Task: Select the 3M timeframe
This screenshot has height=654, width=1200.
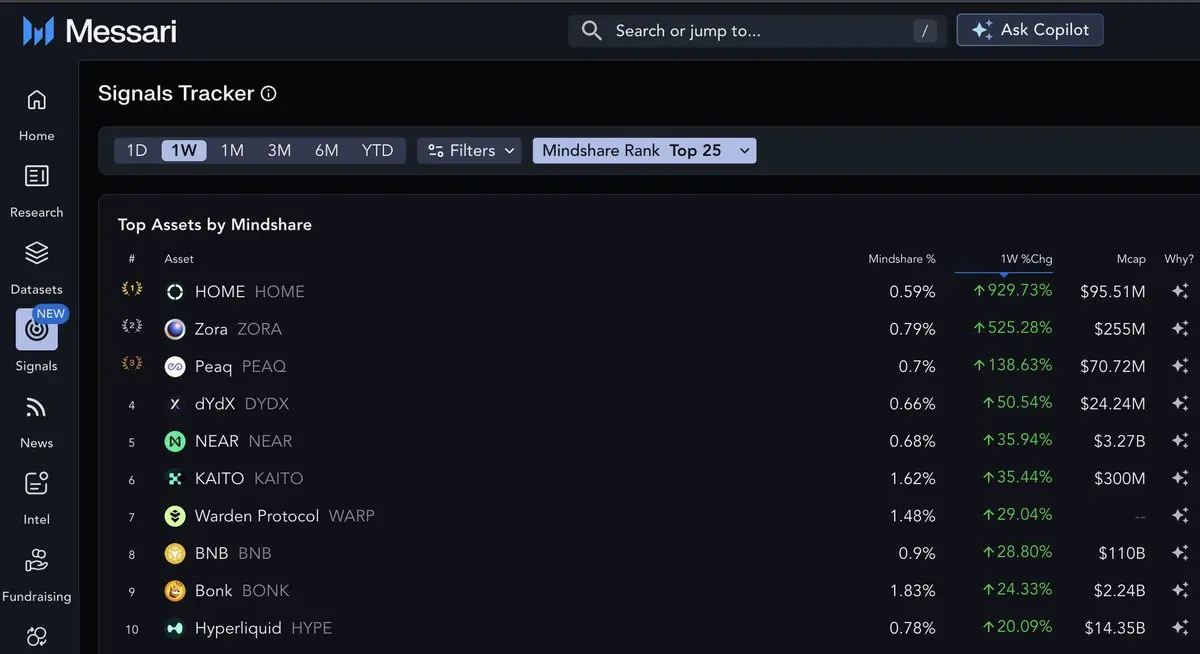Action: coord(279,150)
